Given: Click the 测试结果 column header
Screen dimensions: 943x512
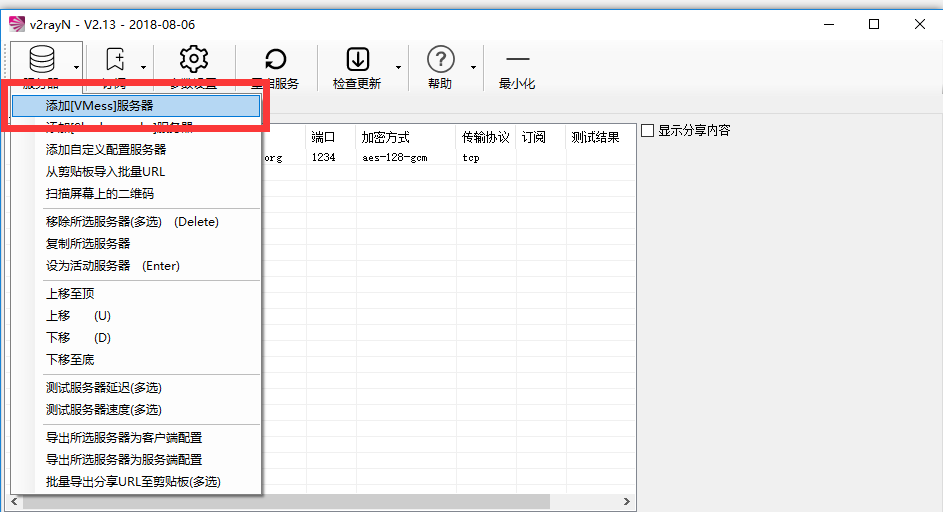Looking at the screenshot, I should (x=595, y=137).
